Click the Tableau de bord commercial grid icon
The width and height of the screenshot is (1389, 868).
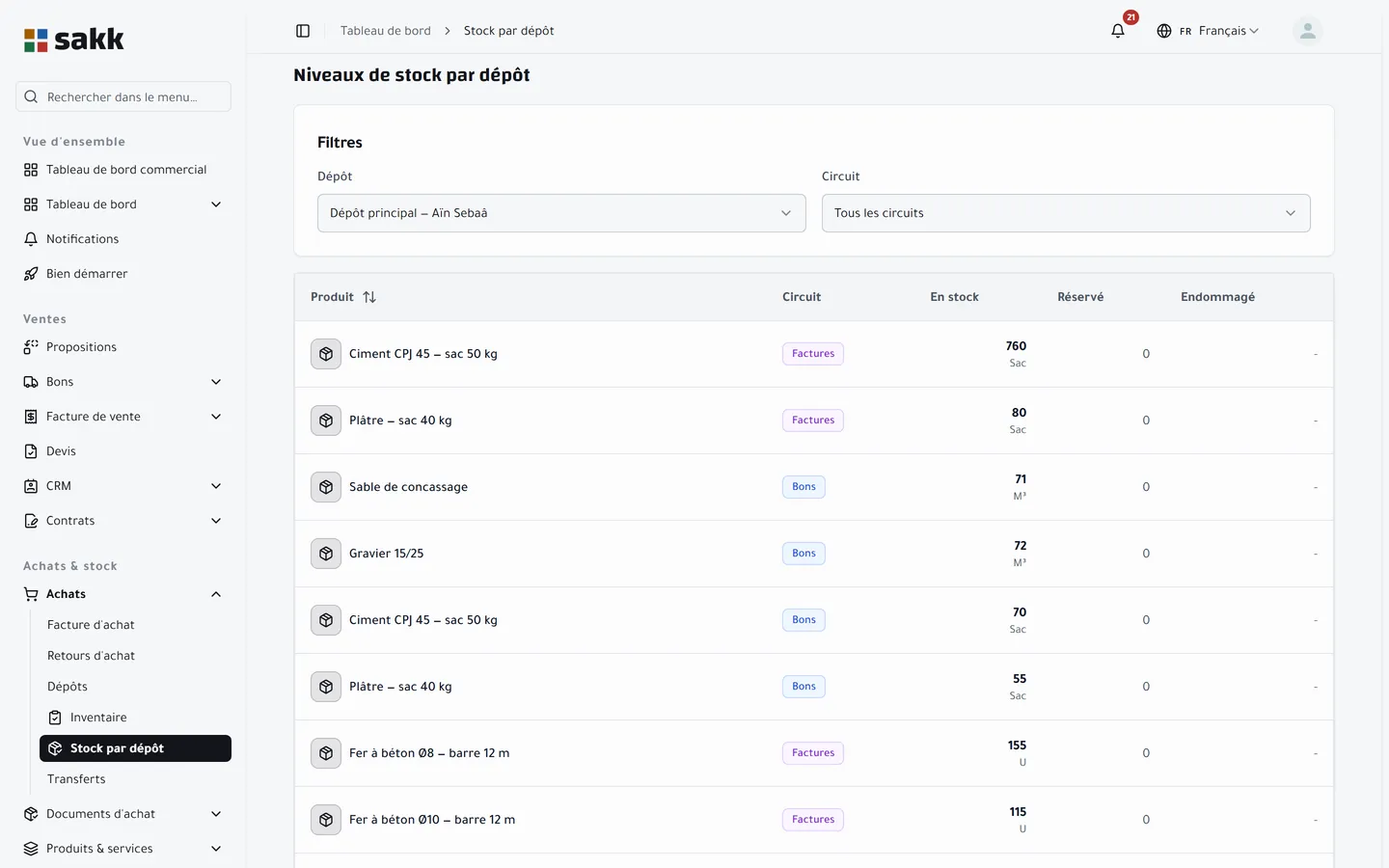point(31,170)
